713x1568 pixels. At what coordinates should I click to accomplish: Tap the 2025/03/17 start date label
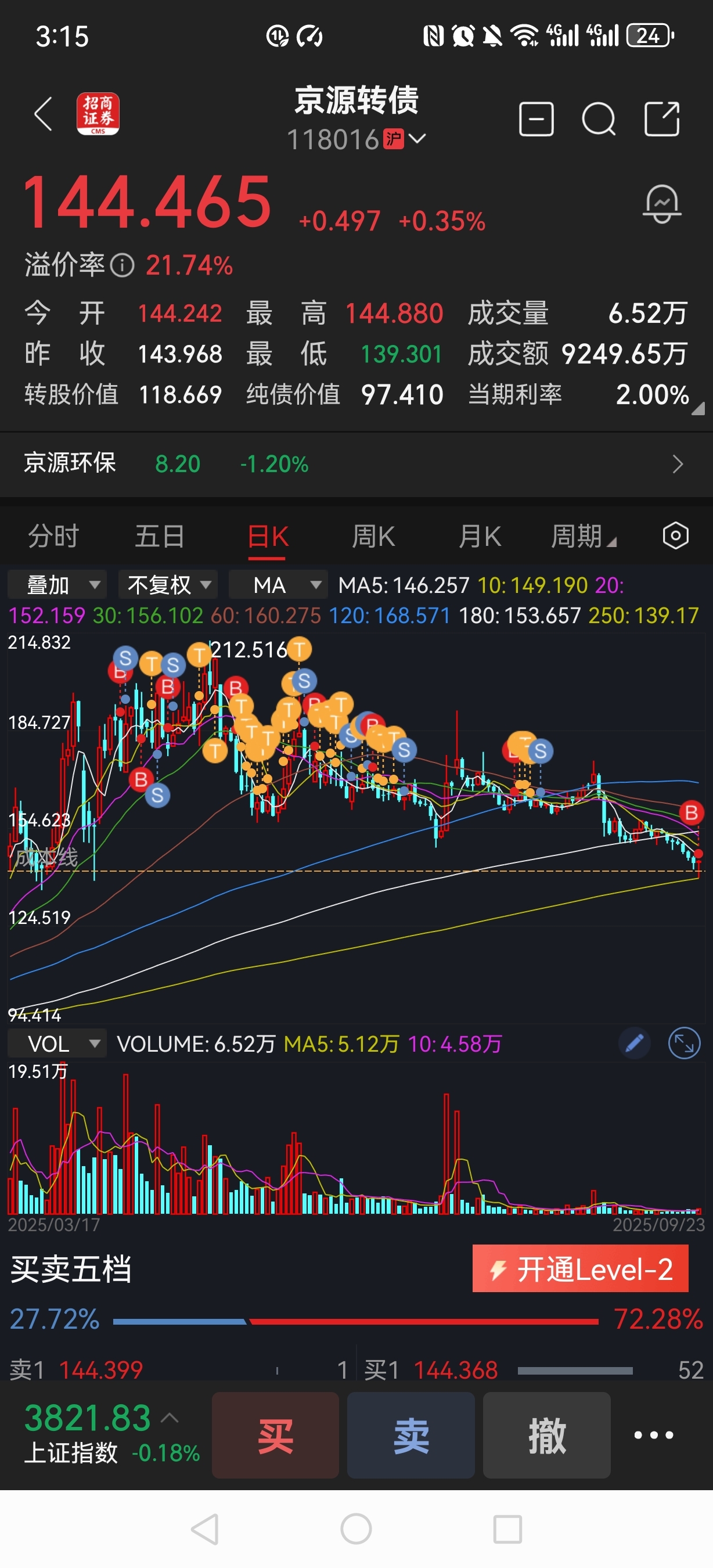(x=54, y=1225)
